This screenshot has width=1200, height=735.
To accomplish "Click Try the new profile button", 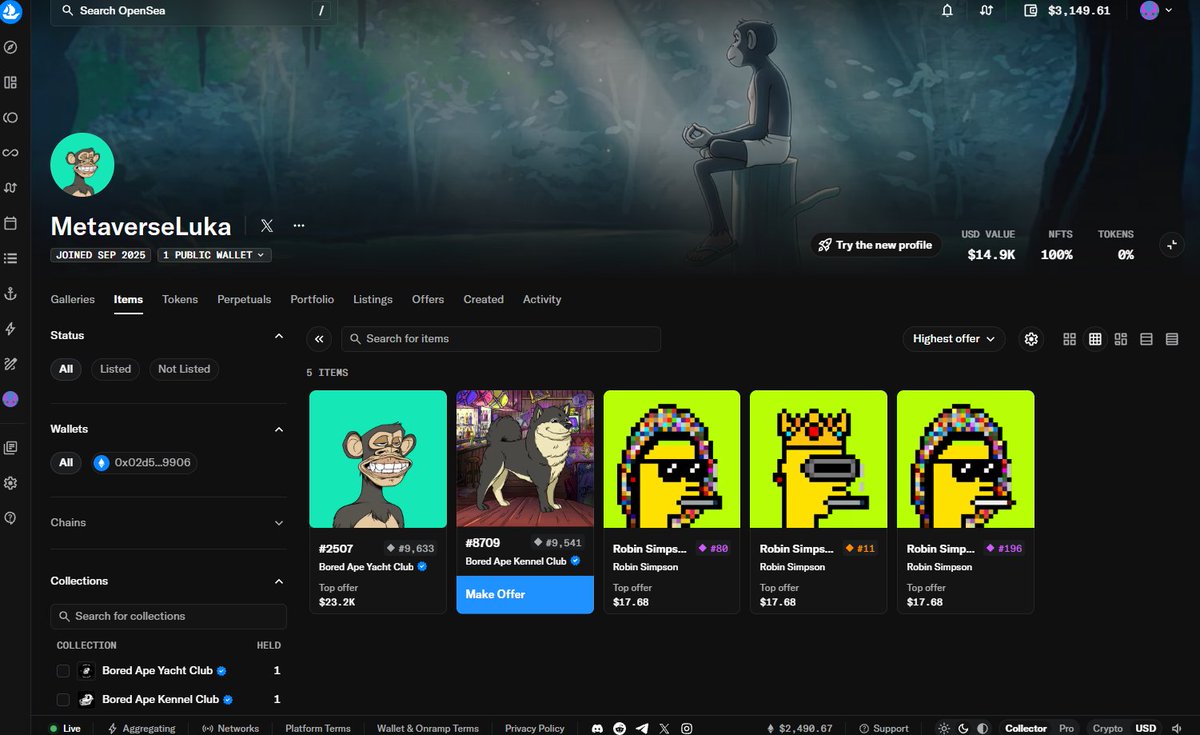I will [875, 245].
